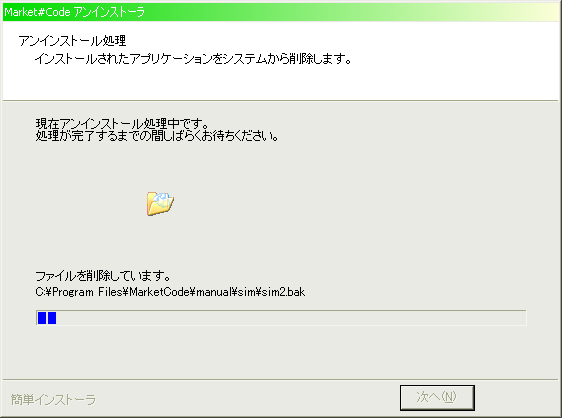Select the アンインストール処理 heading

click(x=72, y=41)
